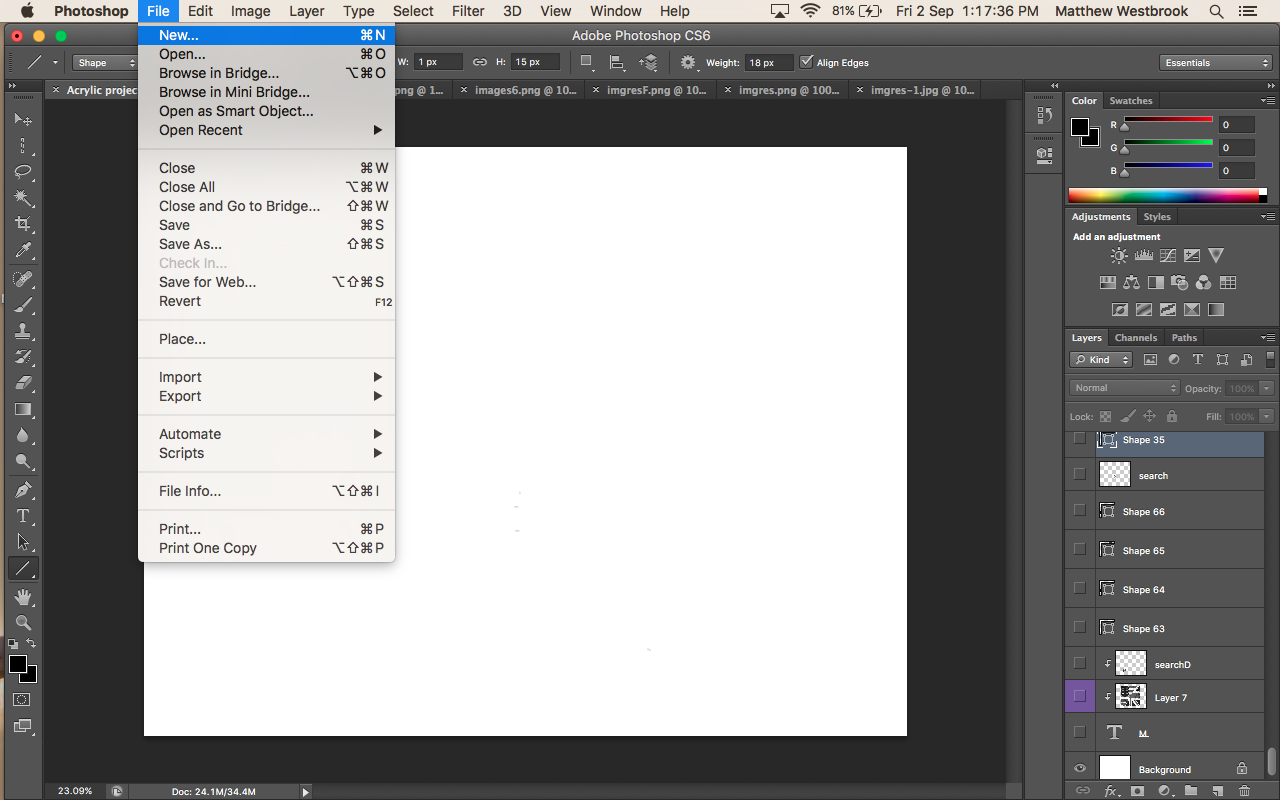Add a Brightness/Contrast adjustment
Viewport: 1280px width, 800px height.
point(1119,256)
